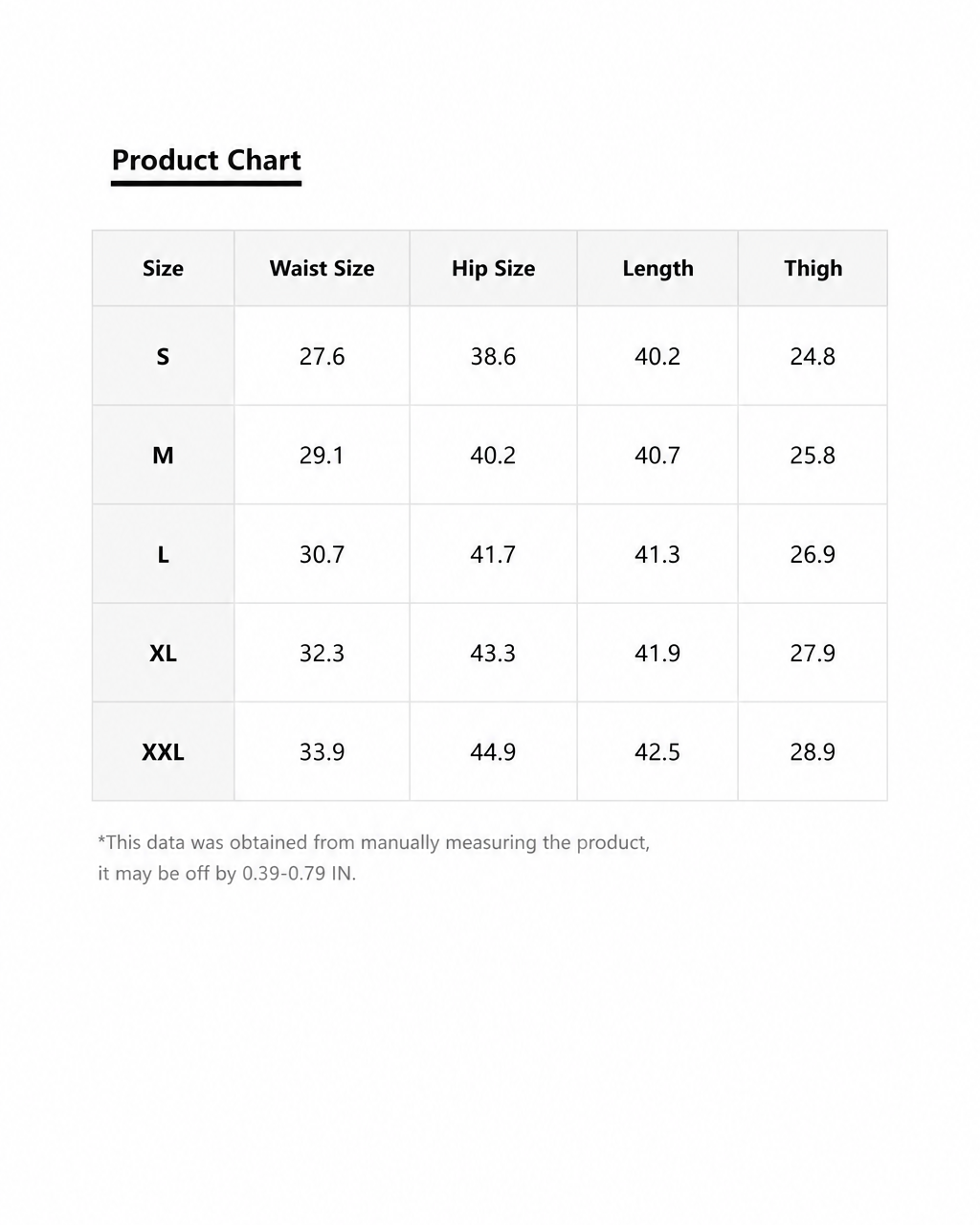Click the XXL size row label
Screen dimensions: 980x1225
(163, 752)
